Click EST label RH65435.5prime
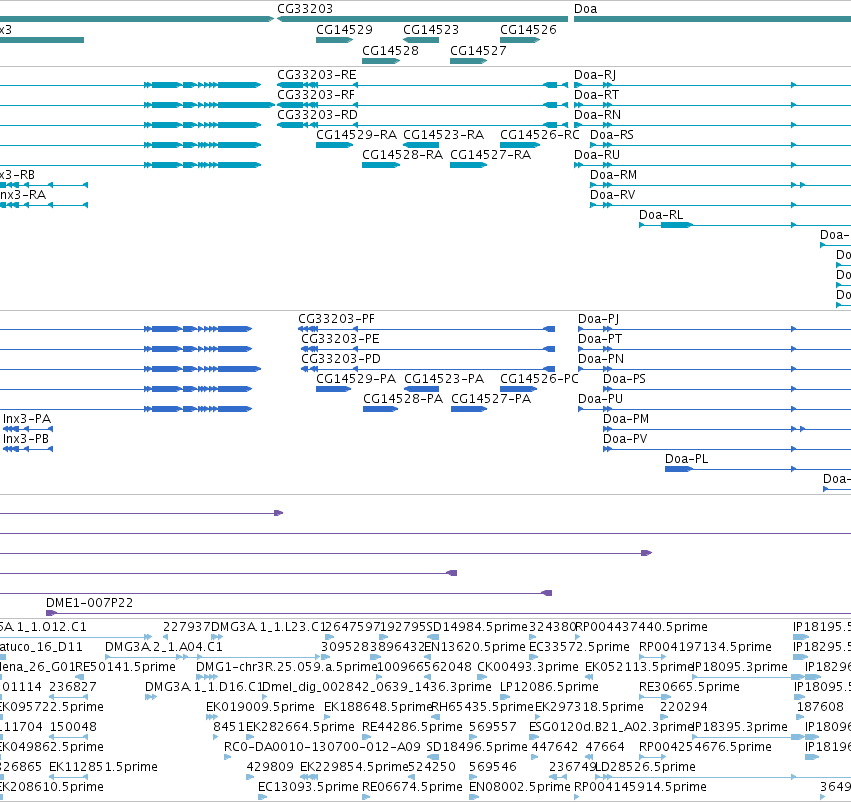Image resolution: width=851 pixels, height=802 pixels. 482,707
